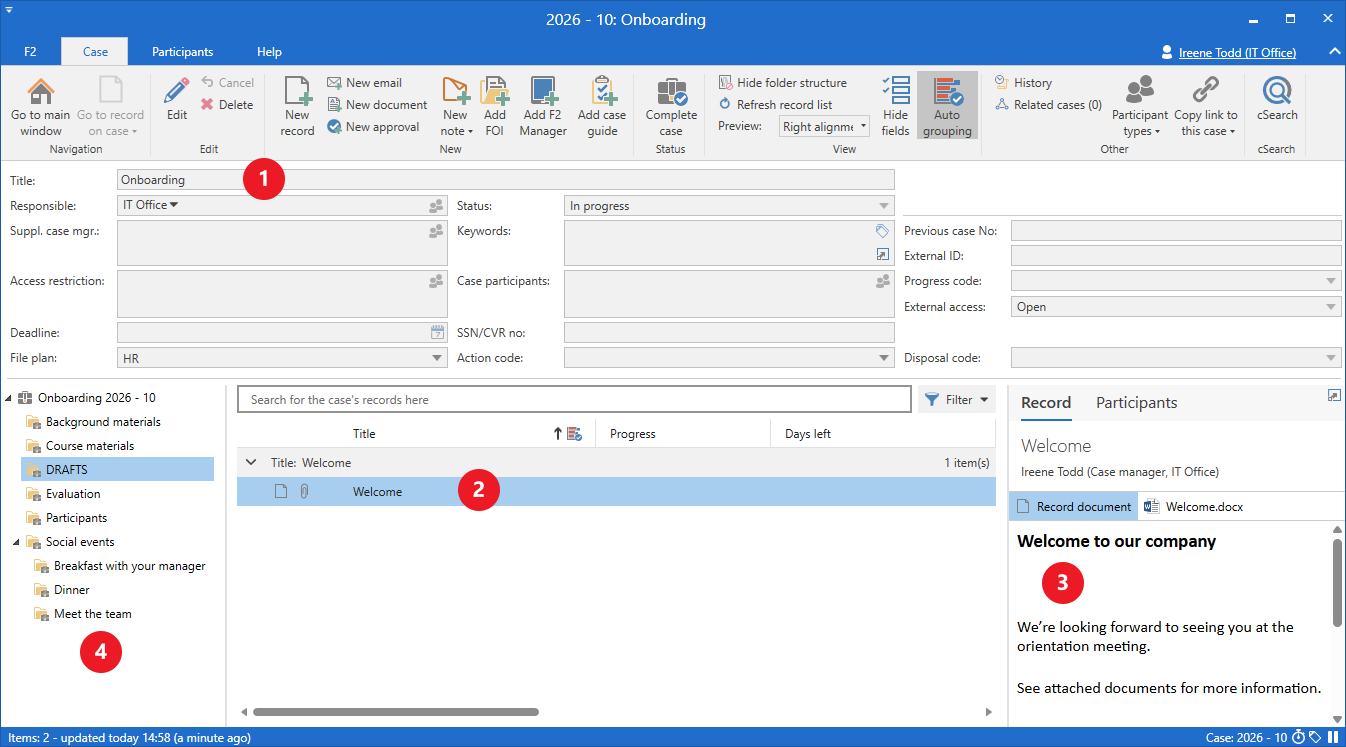
Task: Open the Help ribbon tab
Action: click(269, 52)
